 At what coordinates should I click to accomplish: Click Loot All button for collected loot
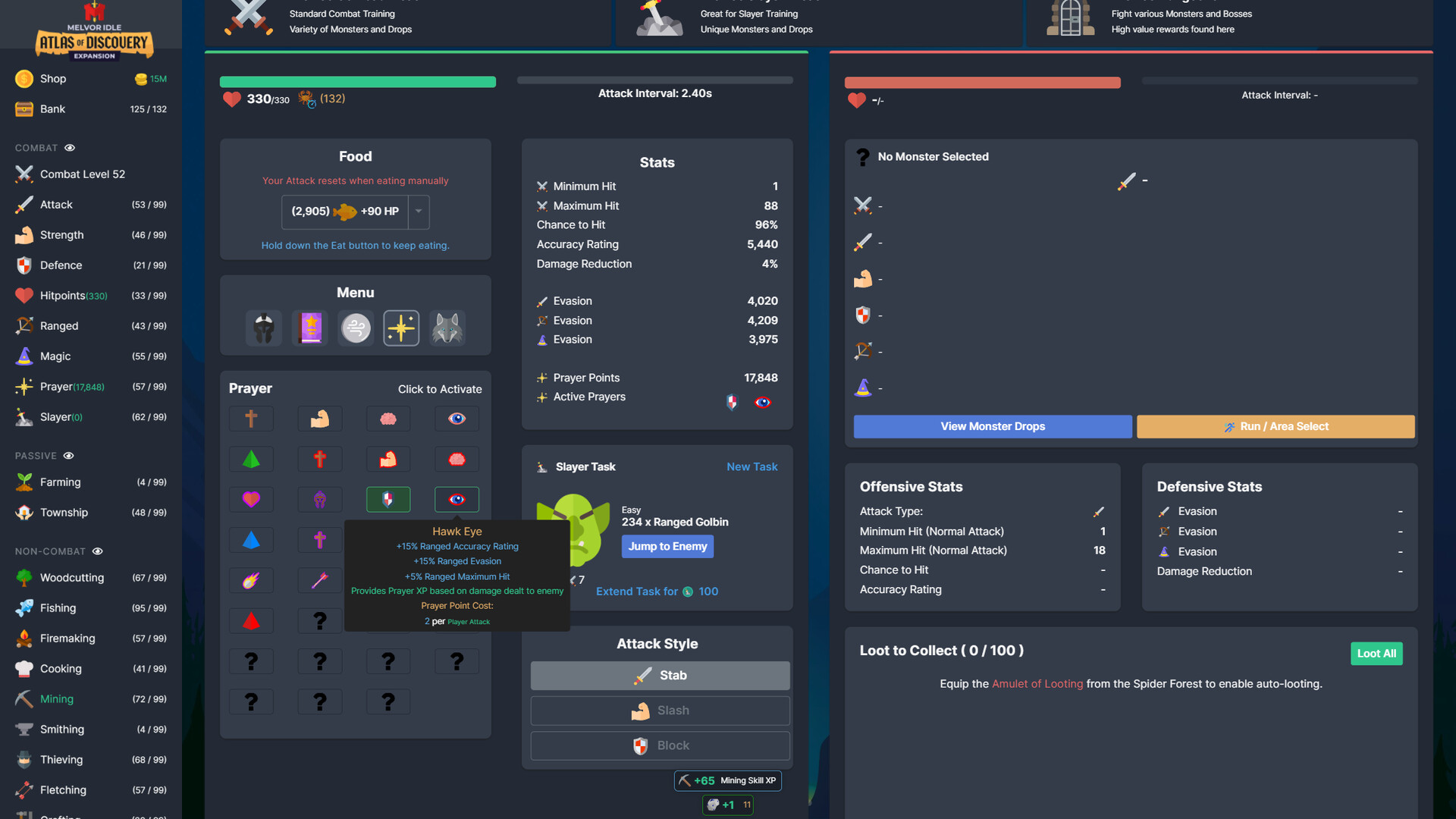pyautogui.click(x=1376, y=653)
